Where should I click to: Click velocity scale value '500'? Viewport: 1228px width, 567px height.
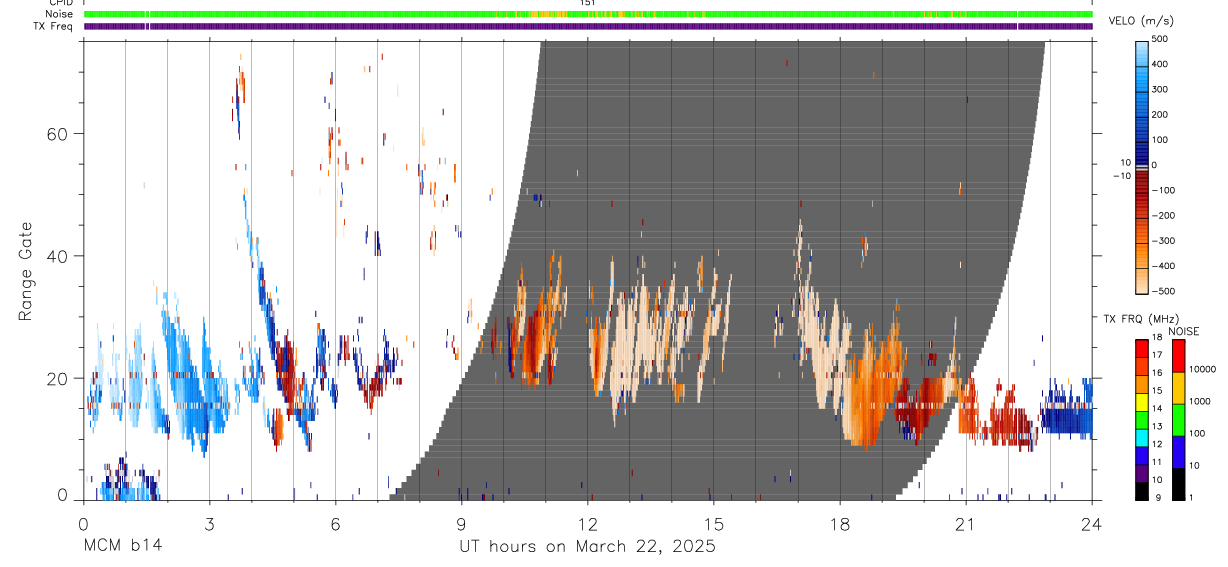click(1161, 39)
